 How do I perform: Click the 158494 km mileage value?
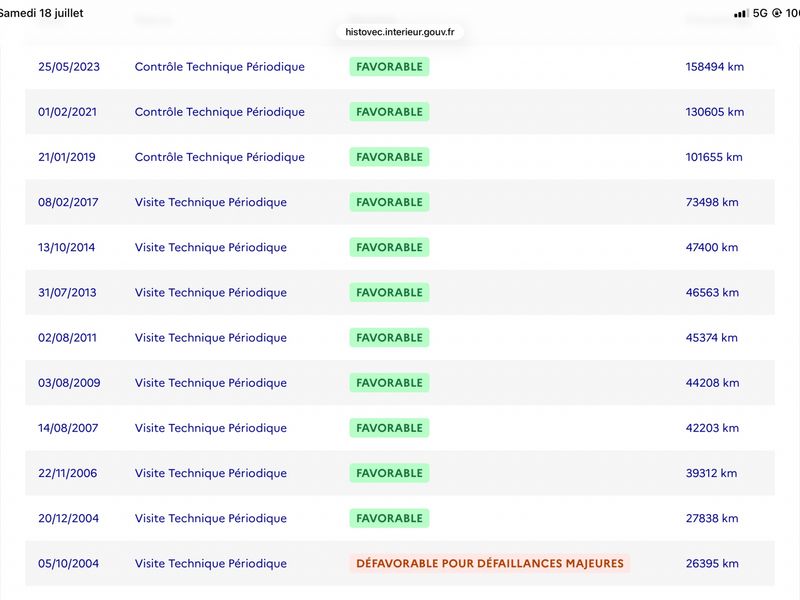pyautogui.click(x=714, y=67)
